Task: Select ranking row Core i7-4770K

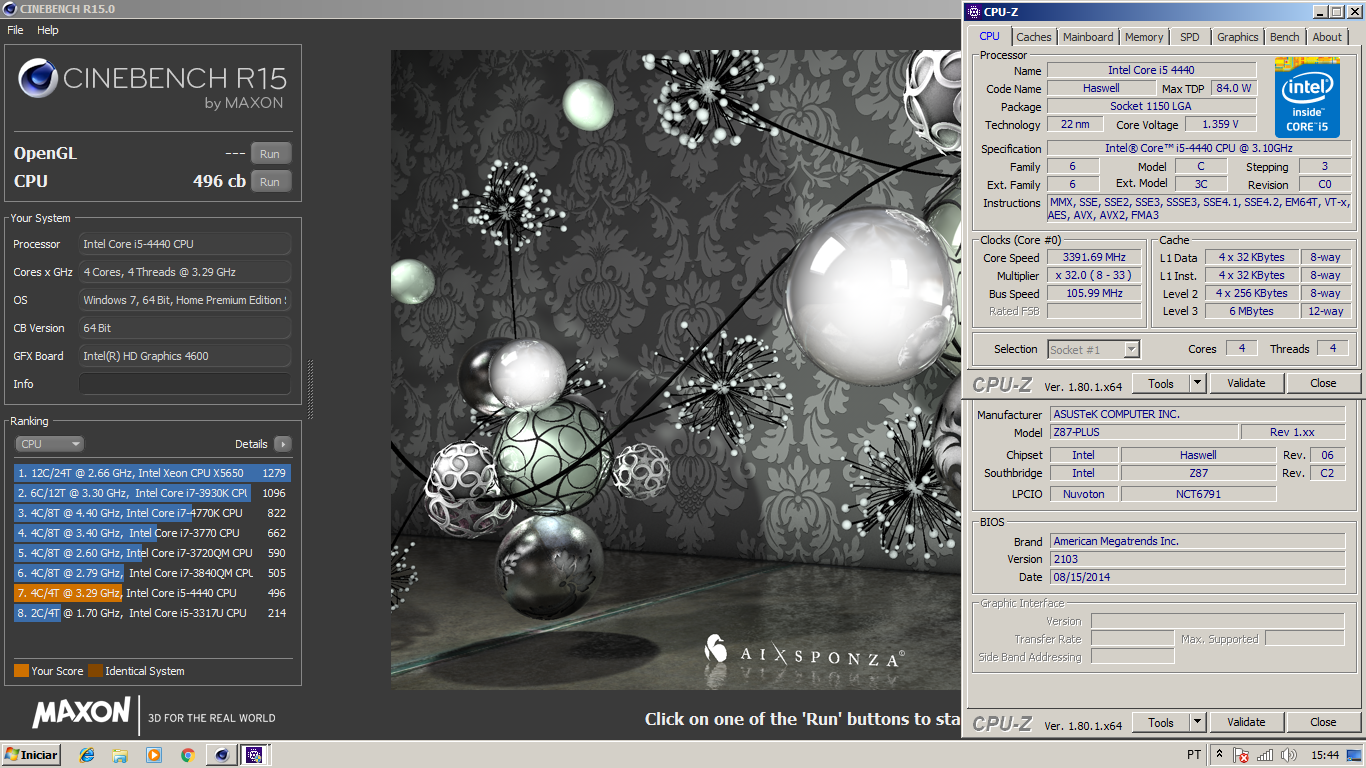Action: 152,513
